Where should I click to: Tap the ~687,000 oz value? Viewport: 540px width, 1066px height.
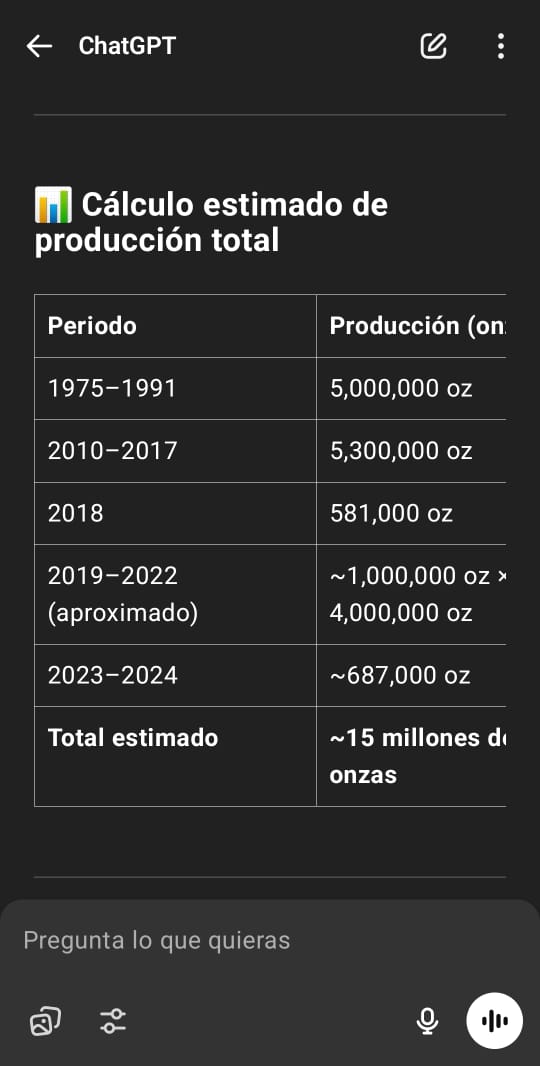point(400,676)
